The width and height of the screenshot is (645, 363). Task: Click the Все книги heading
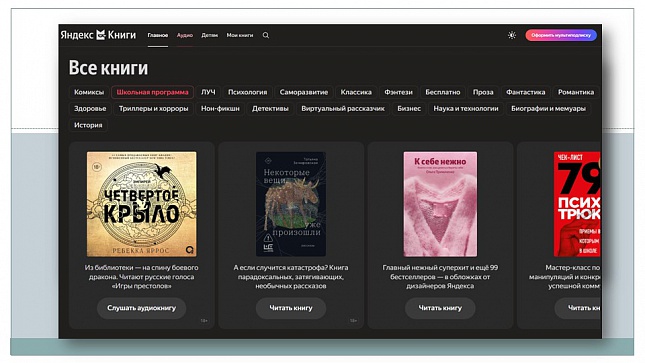click(108, 68)
